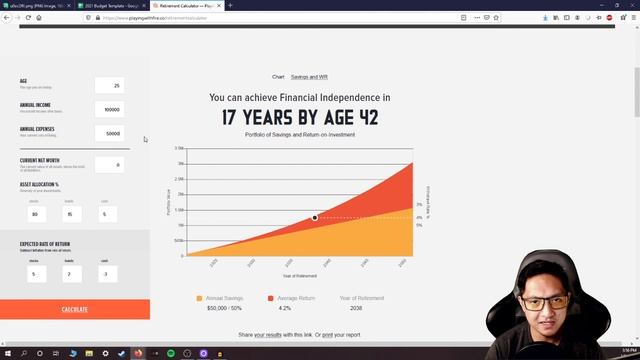Open the Firefox hamburger menu
The height and width of the screenshot is (360, 640).
(633, 18)
